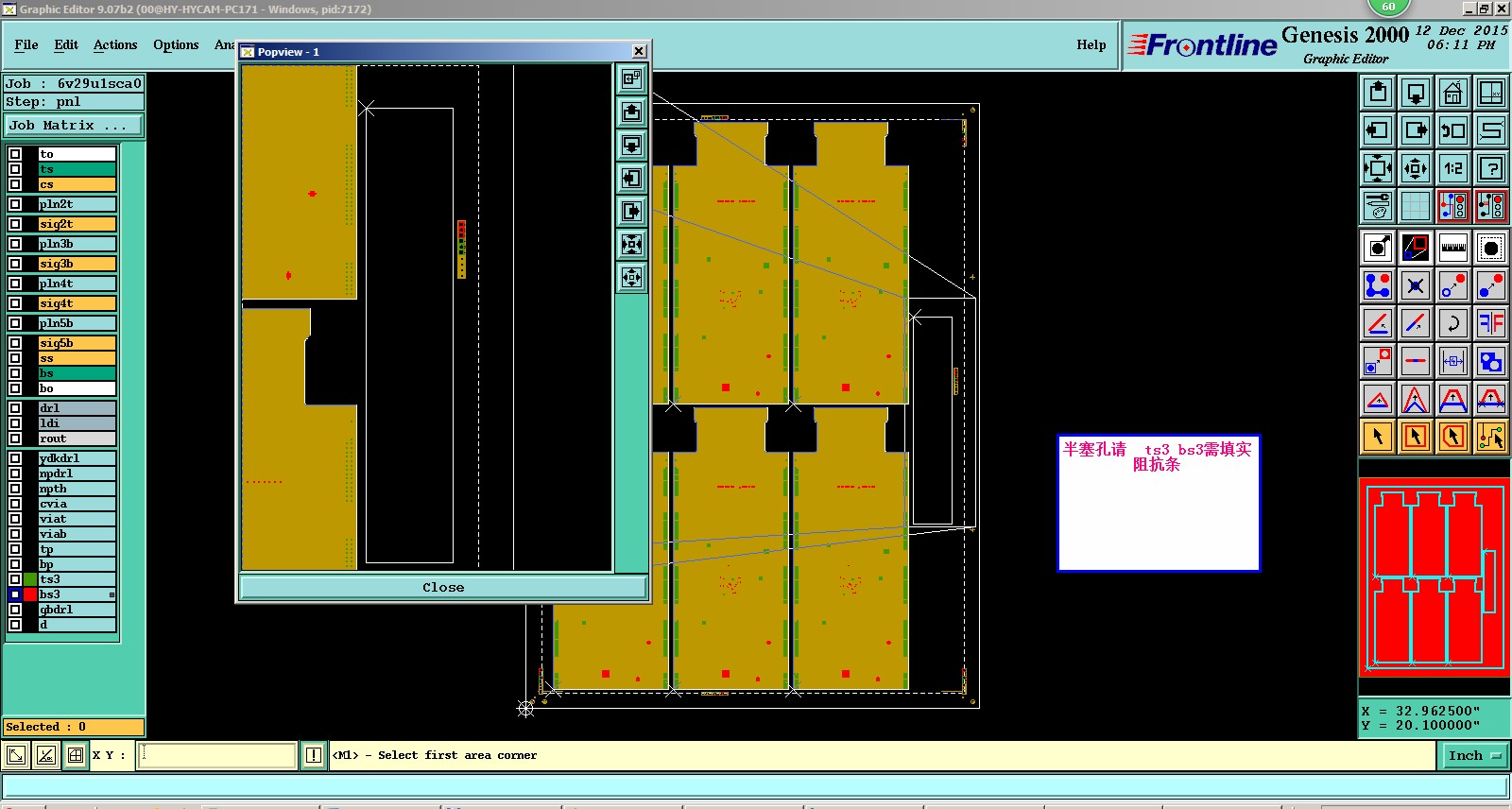
Task: Open the Edit menu
Action: coord(66,44)
